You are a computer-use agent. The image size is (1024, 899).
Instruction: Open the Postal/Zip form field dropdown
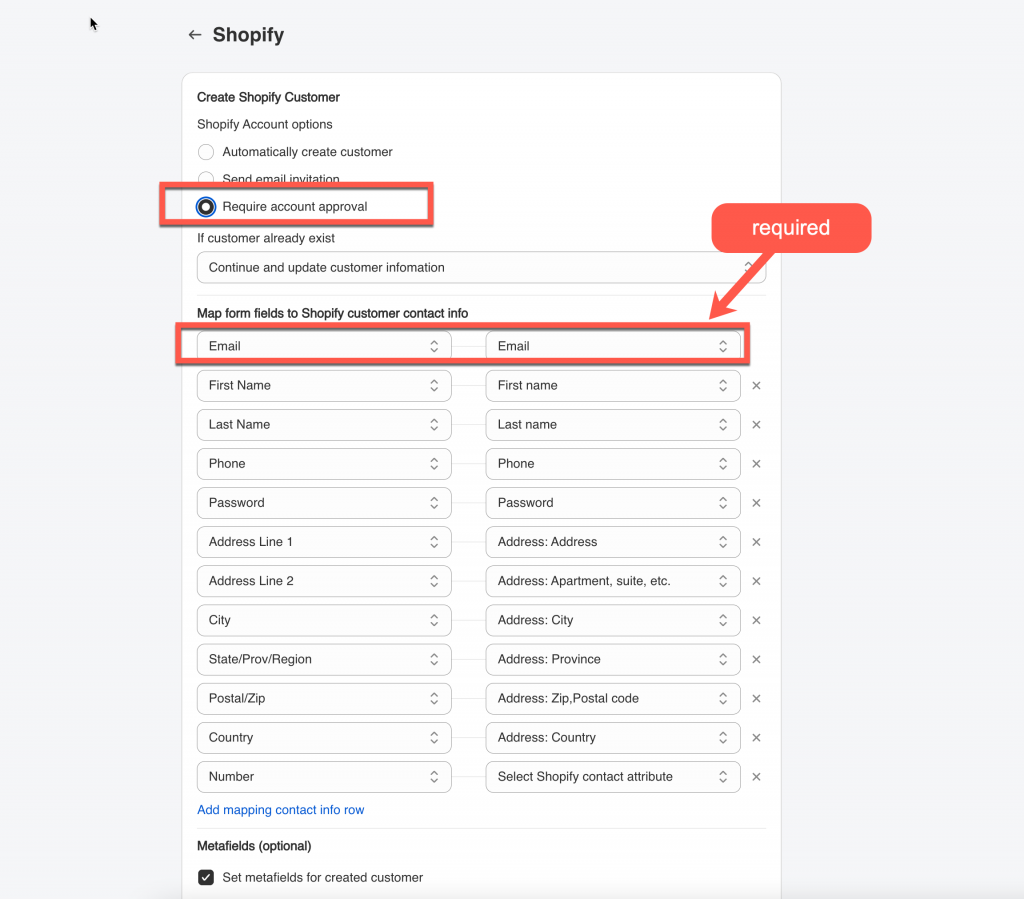pos(324,699)
